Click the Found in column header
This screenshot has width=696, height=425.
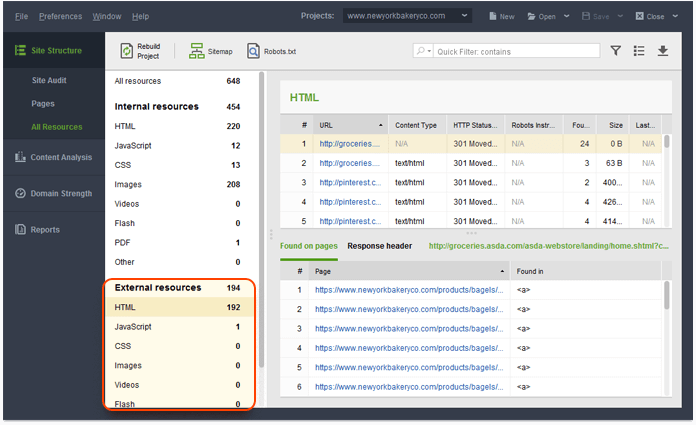point(585,271)
